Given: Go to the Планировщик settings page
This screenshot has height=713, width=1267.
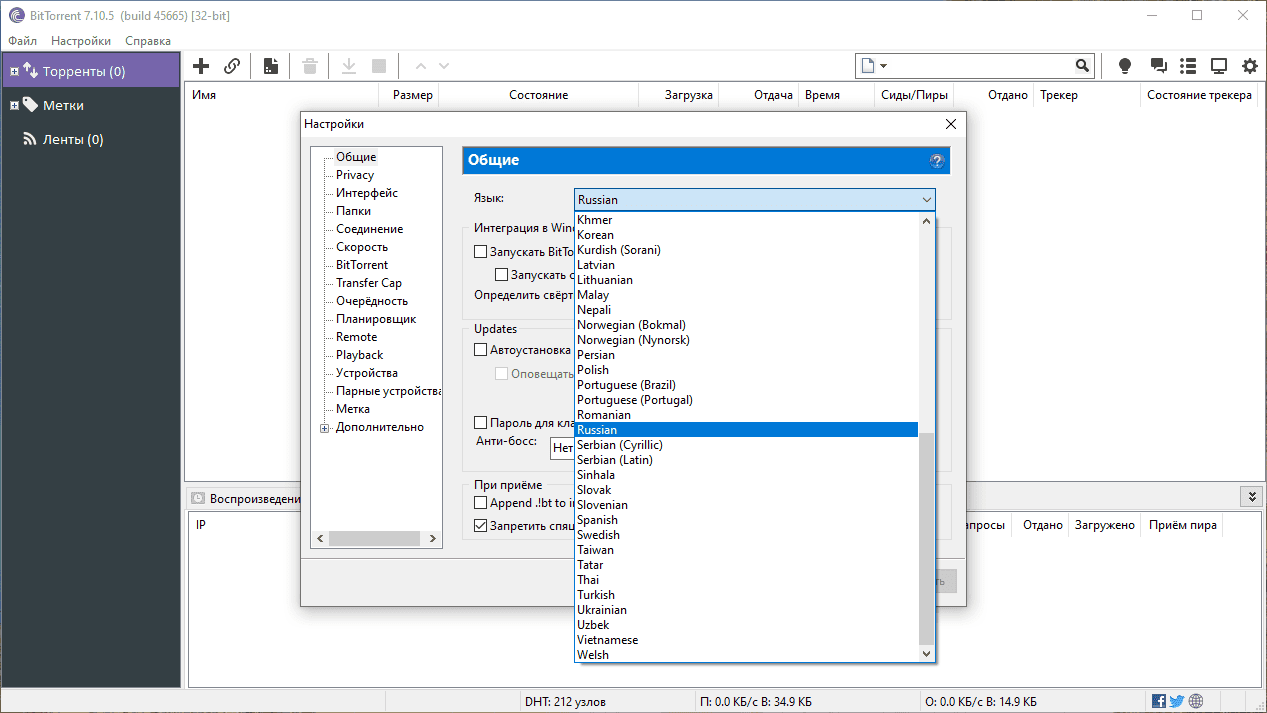Looking at the screenshot, I should click(376, 319).
